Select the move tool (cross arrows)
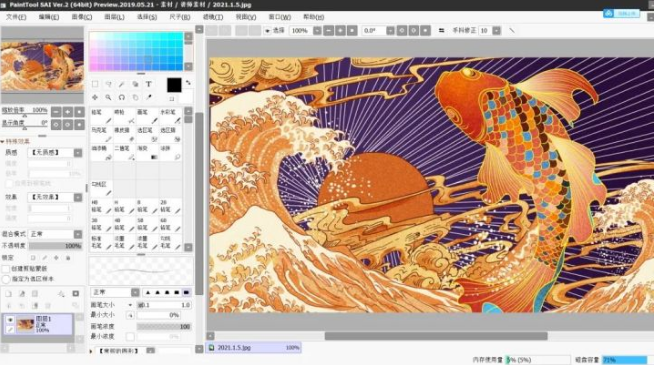The image size is (654, 365). coord(95,97)
